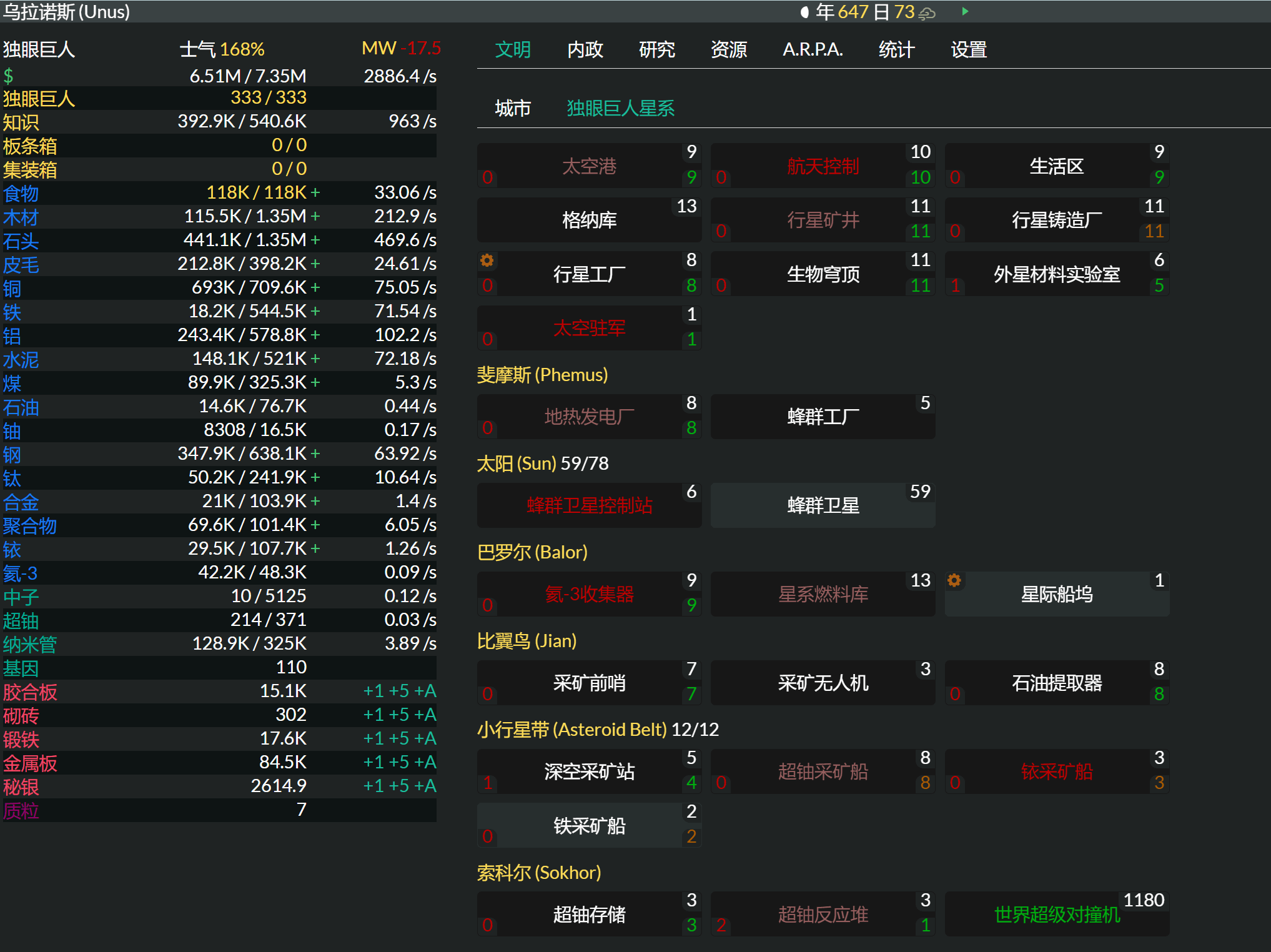Click the orange on-count of 铁采矿船

click(691, 836)
